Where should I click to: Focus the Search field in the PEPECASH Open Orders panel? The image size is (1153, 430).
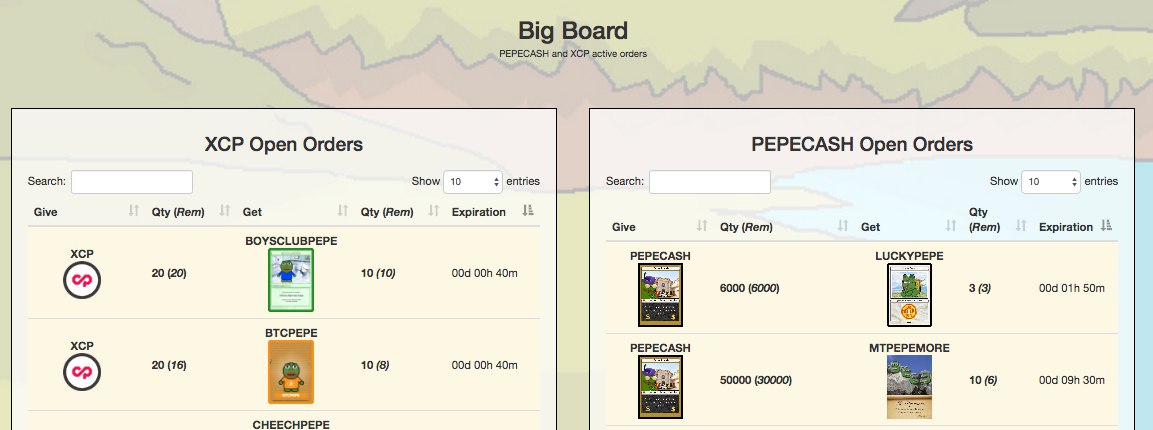pyautogui.click(x=710, y=182)
